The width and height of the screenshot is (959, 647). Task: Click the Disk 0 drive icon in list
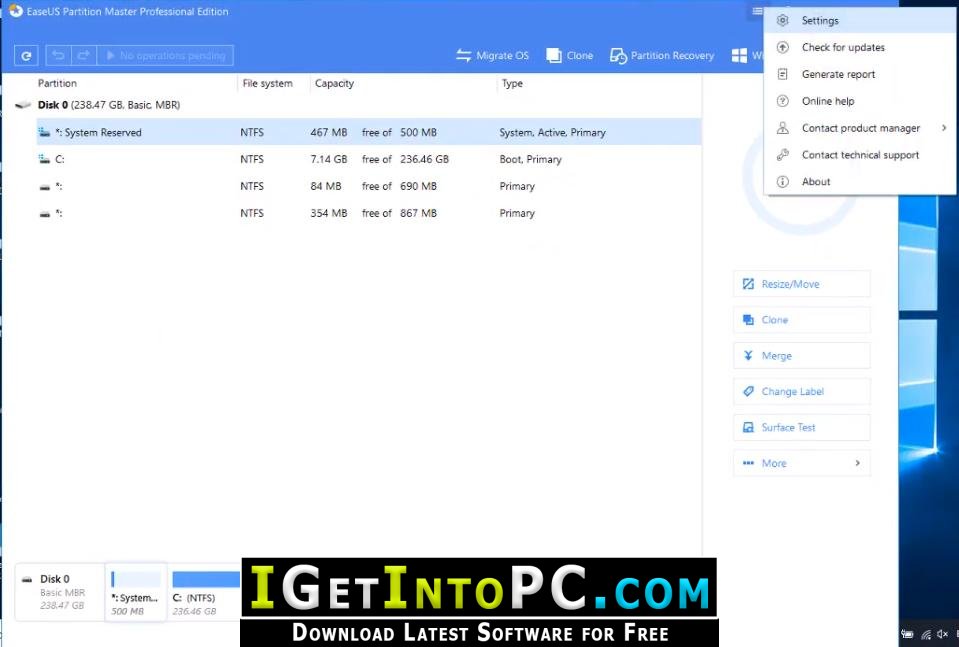tap(23, 105)
